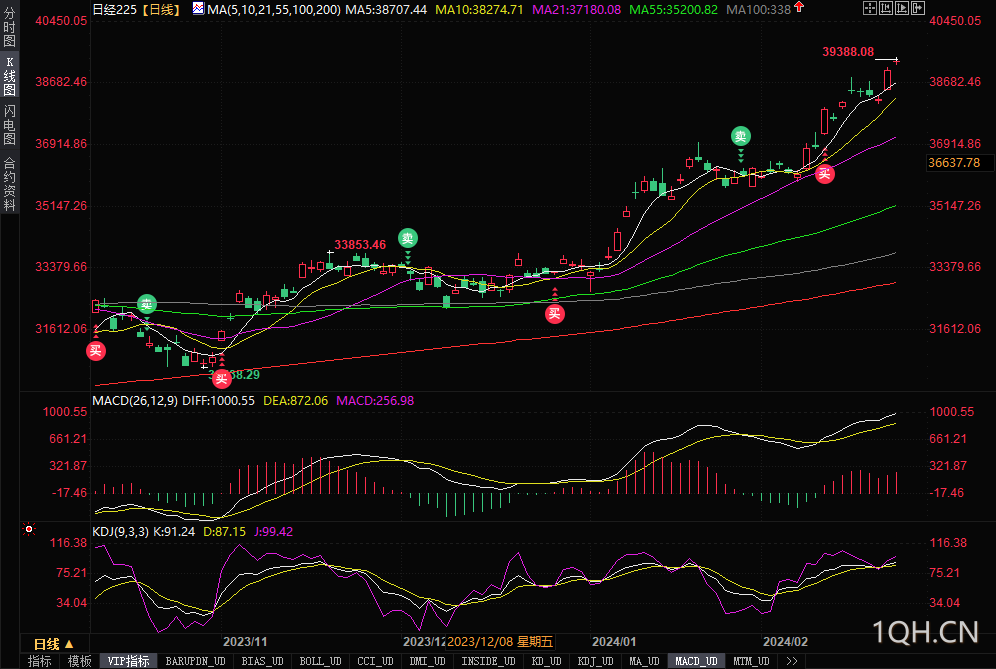This screenshot has width=996, height=669.
Task: Select the BARUPDN_UD indicator
Action: coord(195,661)
